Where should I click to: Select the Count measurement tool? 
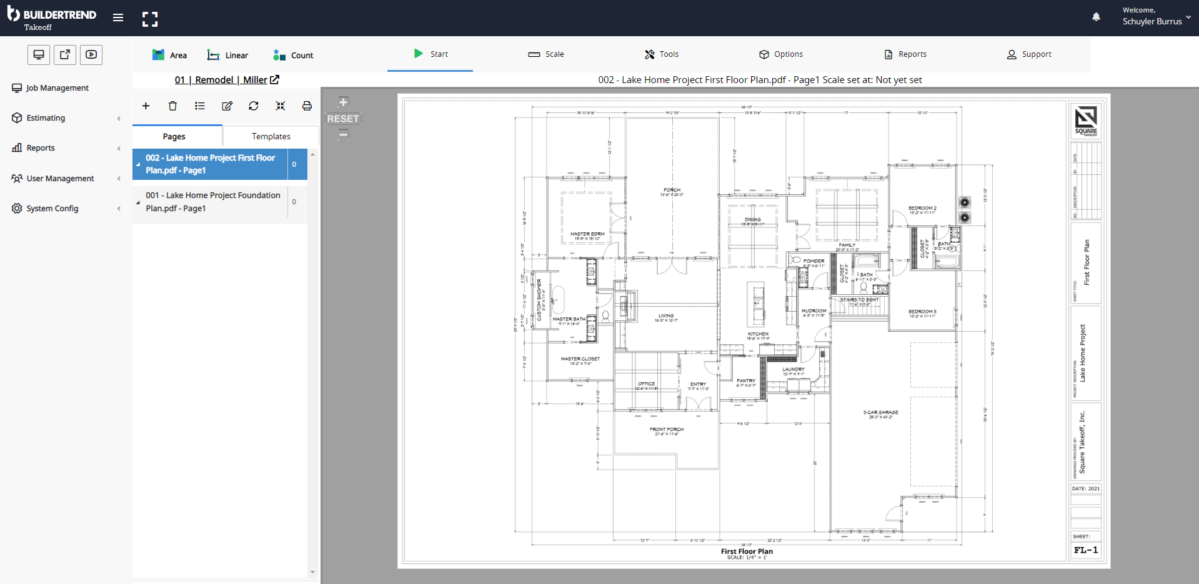point(293,55)
